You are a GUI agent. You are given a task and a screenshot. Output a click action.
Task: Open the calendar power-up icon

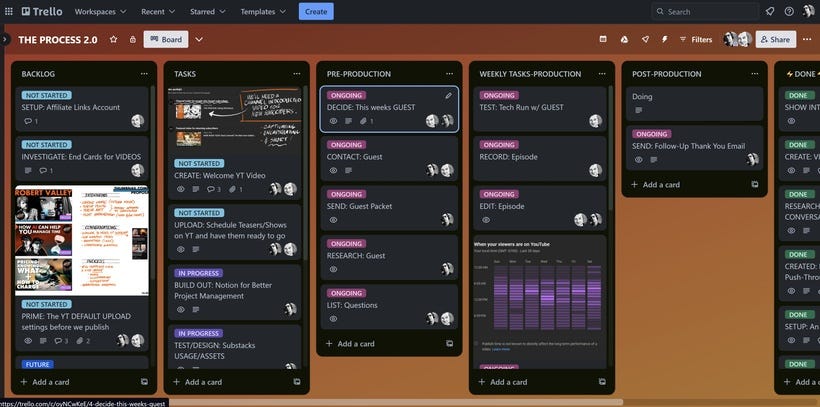(603, 39)
